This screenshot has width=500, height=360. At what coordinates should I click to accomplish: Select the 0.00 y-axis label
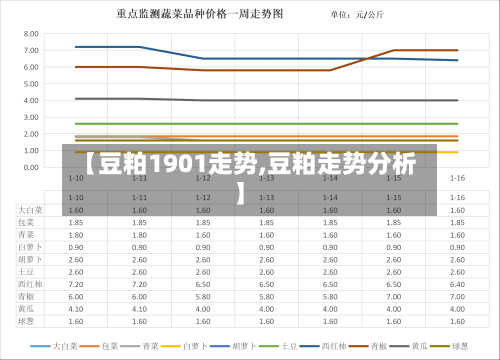click(31, 167)
